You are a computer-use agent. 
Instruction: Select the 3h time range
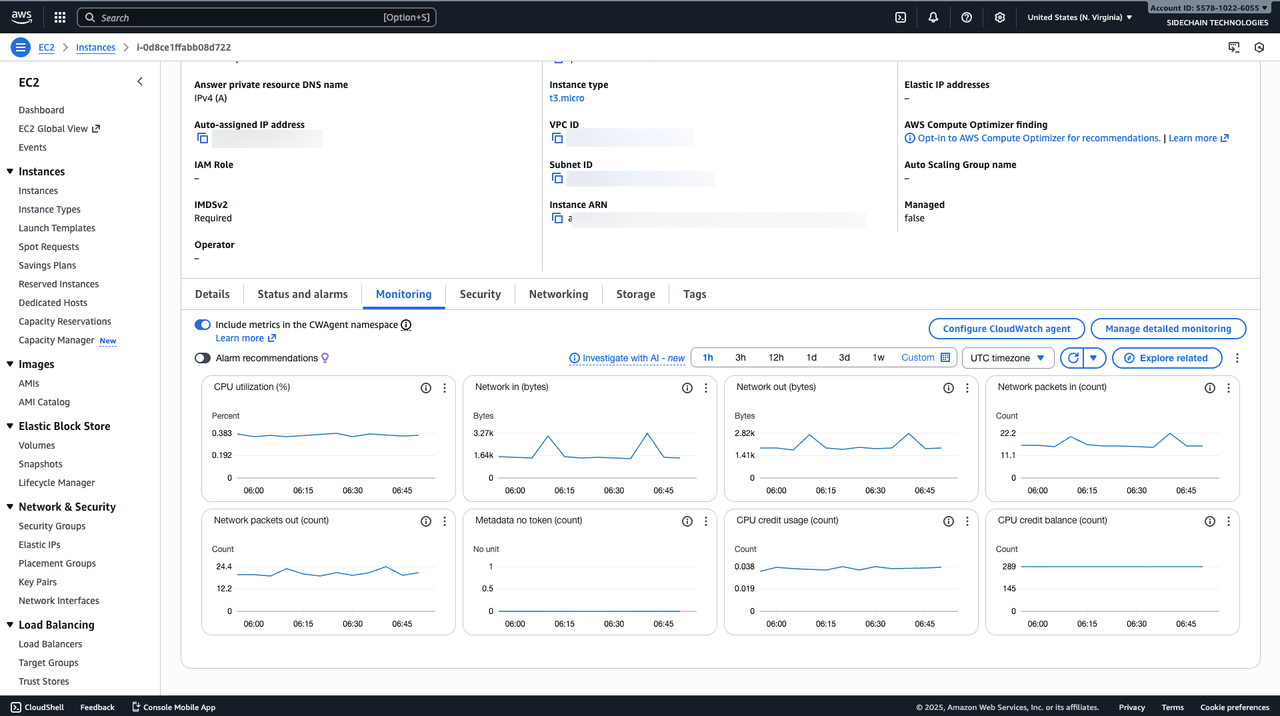740,357
